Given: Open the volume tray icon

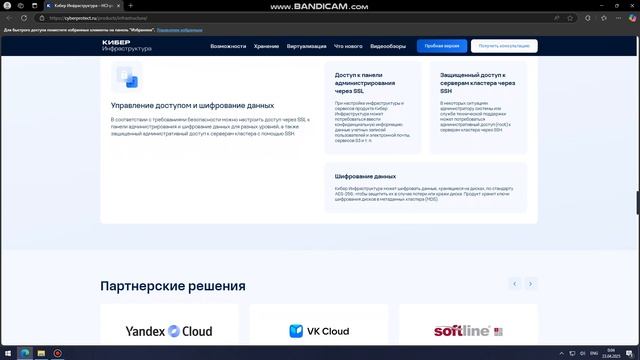Looking at the screenshot, I should 582,353.
